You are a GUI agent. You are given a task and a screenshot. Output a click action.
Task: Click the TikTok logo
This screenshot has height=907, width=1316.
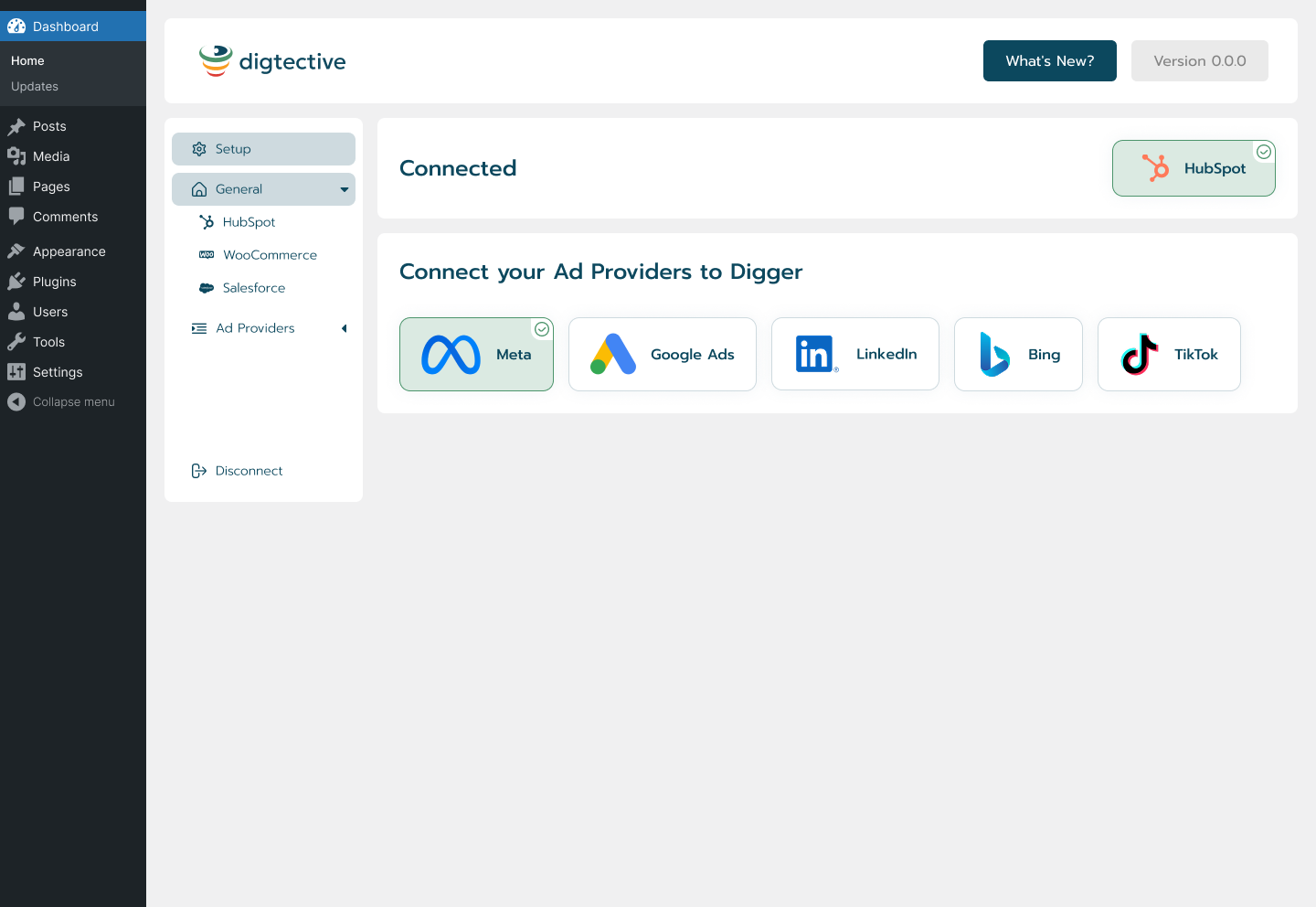[1140, 354]
